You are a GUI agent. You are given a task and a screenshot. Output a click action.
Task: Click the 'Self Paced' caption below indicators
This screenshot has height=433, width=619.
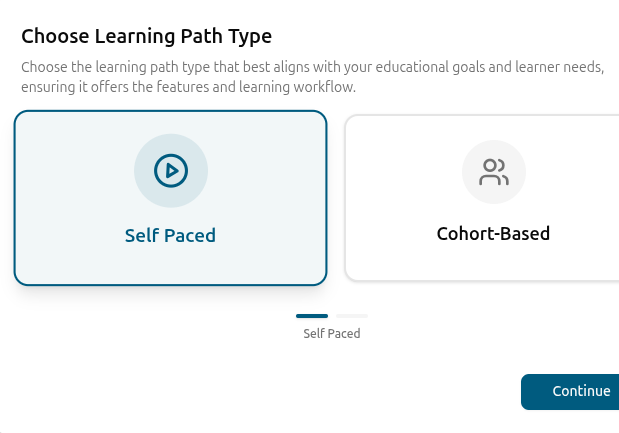point(332,334)
